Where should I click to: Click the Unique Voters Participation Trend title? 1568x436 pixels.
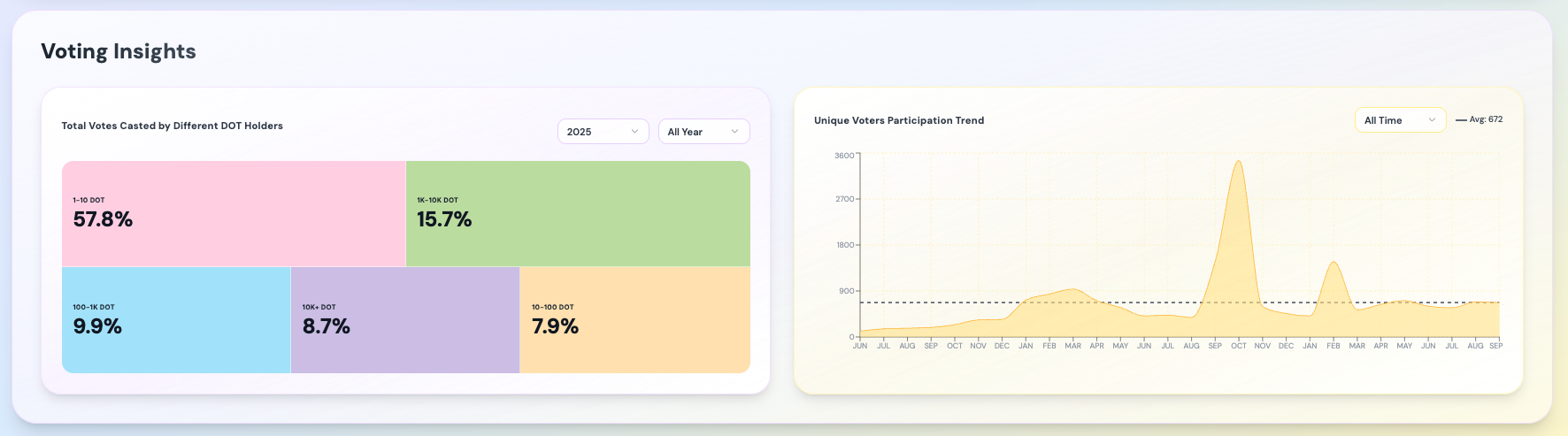(x=898, y=120)
